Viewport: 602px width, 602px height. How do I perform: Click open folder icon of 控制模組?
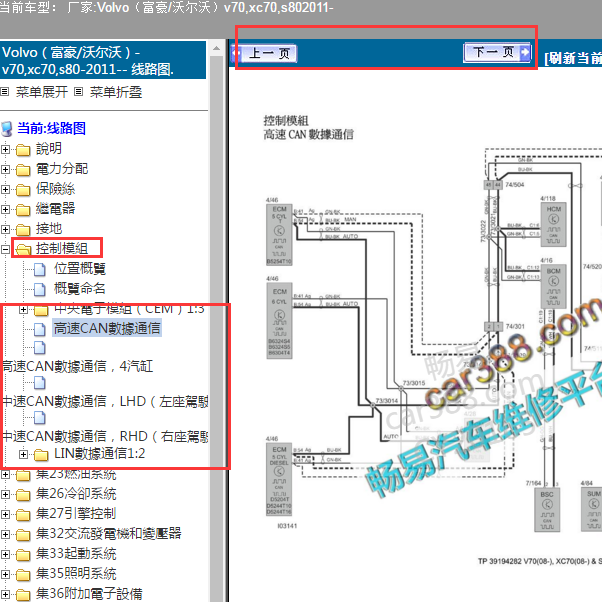pos(23,250)
